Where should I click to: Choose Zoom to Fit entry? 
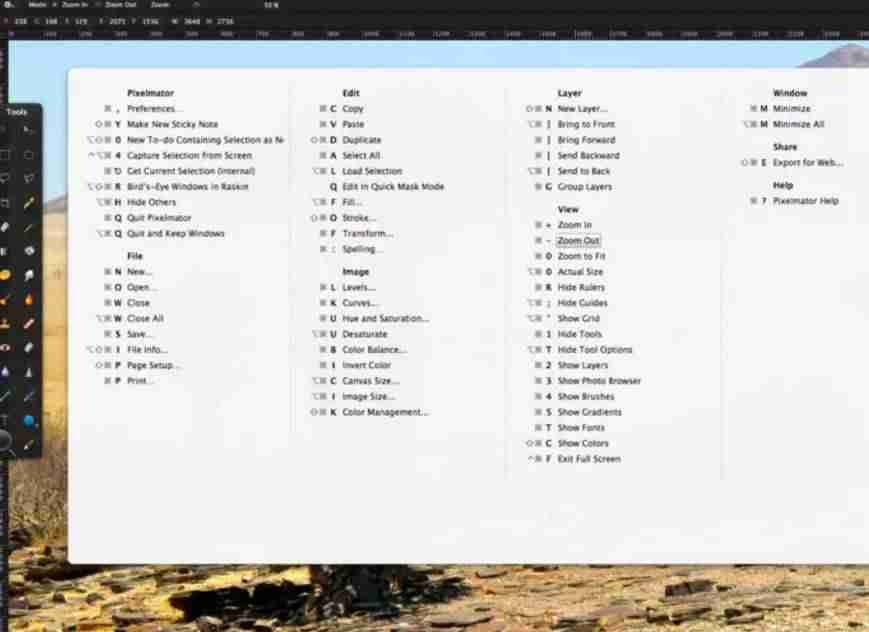point(581,256)
